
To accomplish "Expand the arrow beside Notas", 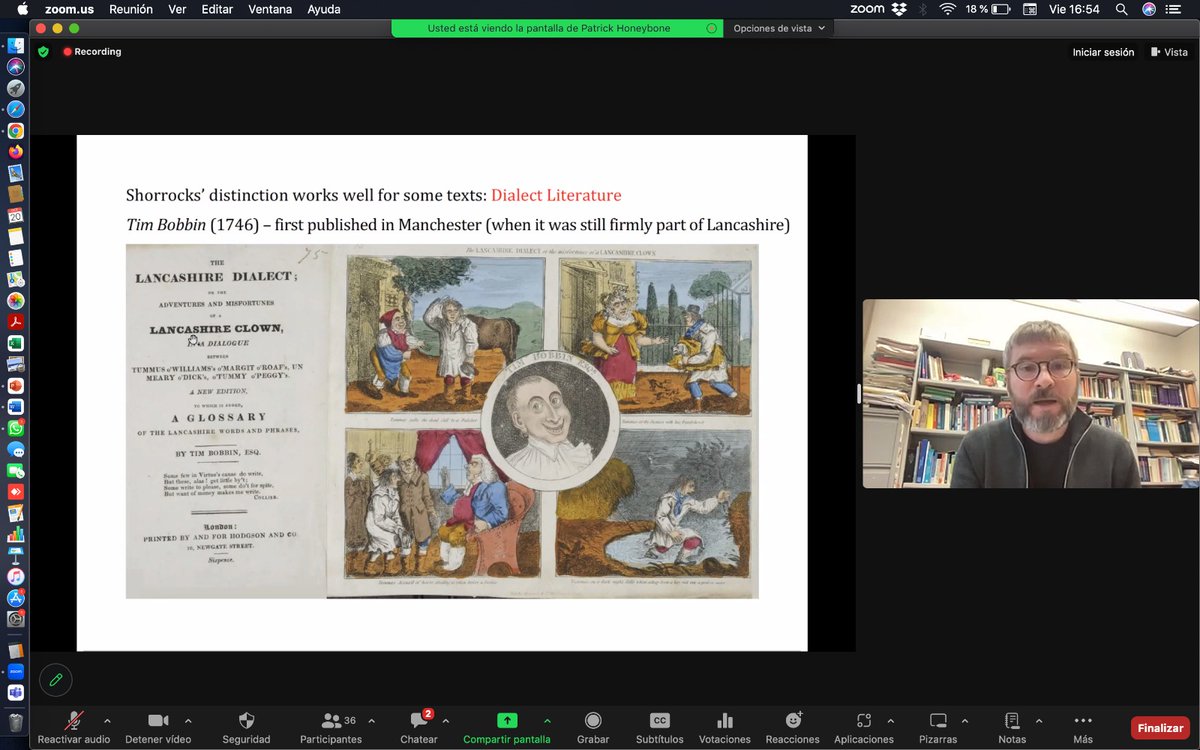I will click(1039, 720).
